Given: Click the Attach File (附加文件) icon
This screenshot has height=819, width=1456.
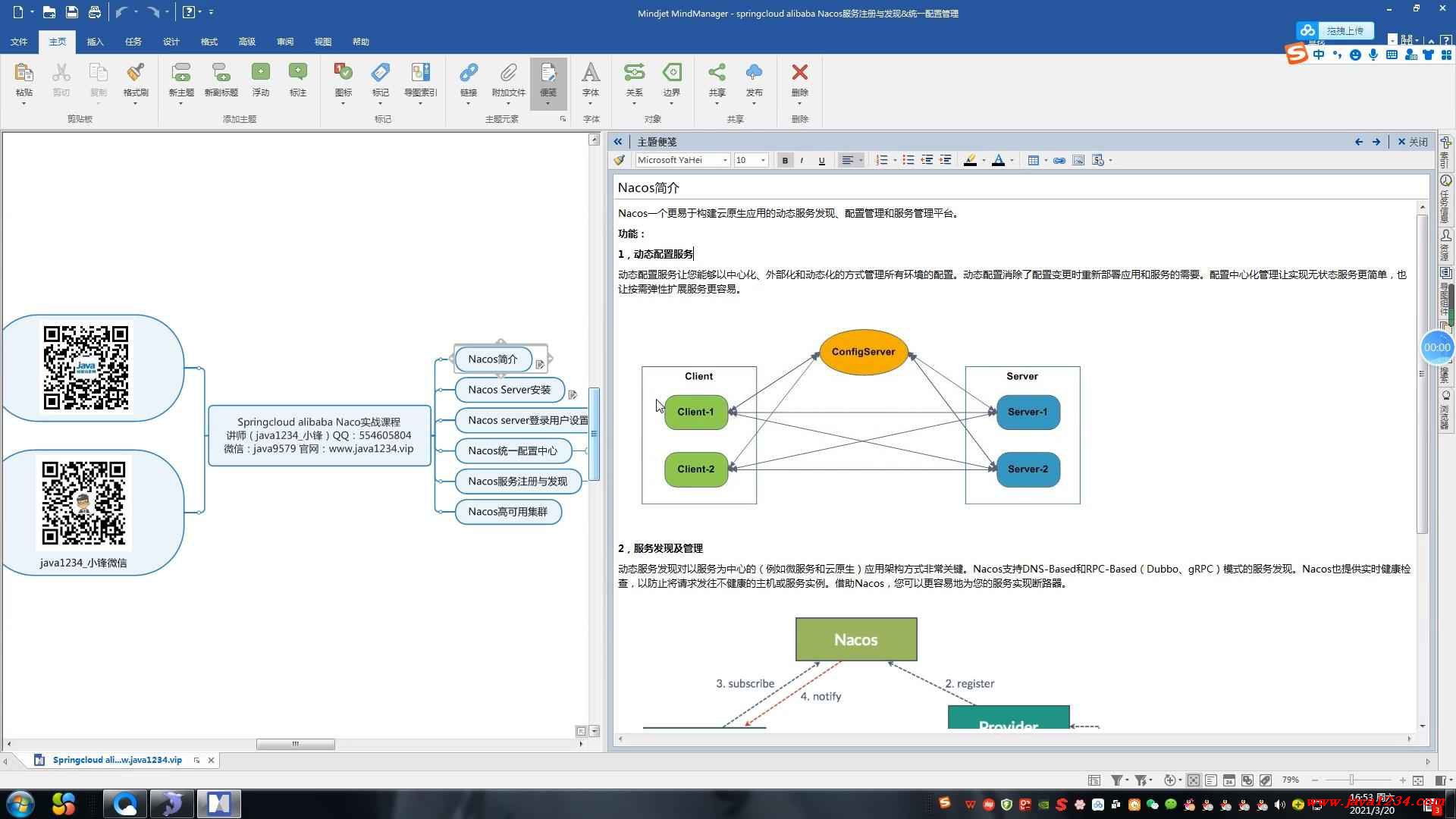Looking at the screenshot, I should click(508, 72).
